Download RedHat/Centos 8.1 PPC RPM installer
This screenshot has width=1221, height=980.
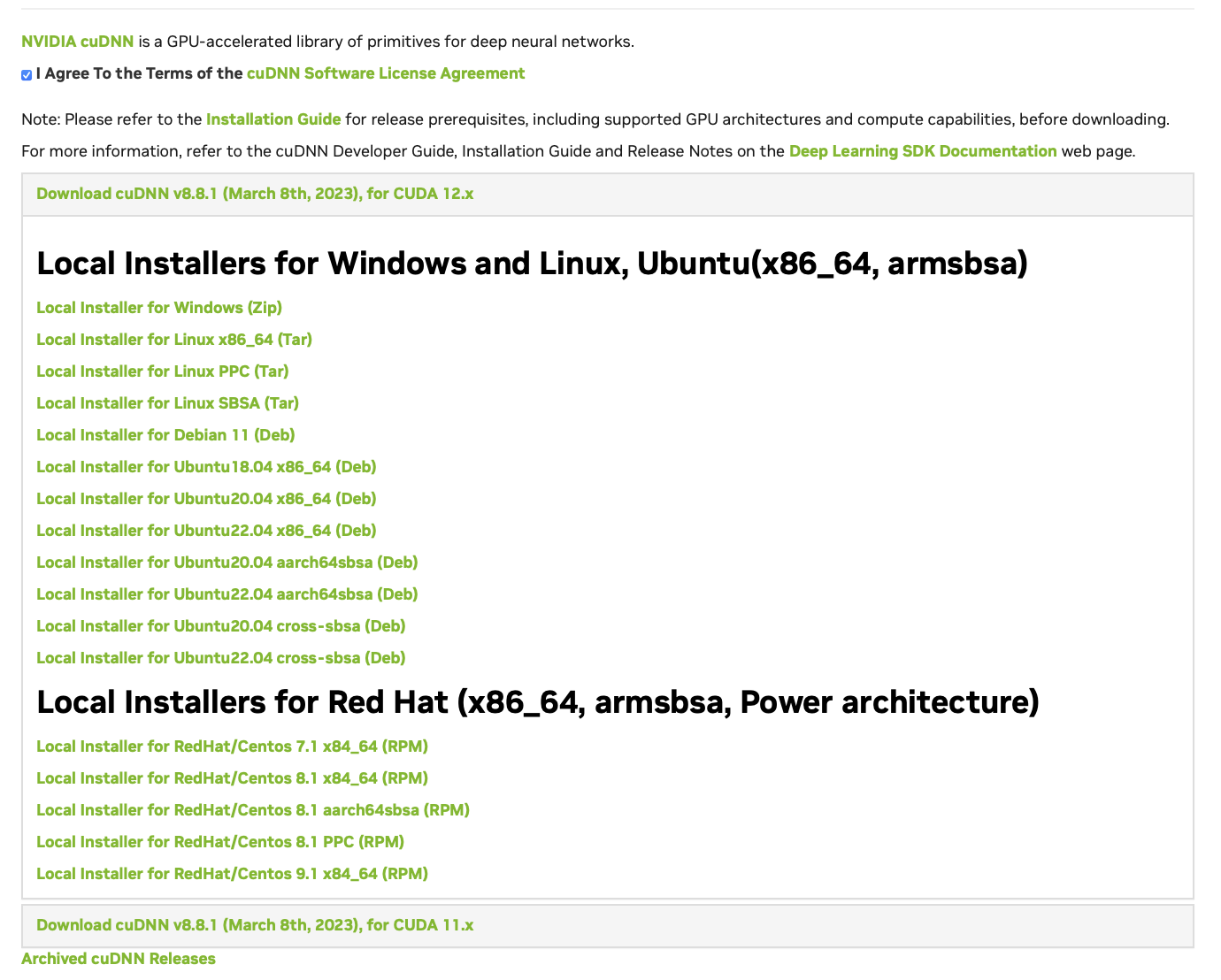(x=220, y=842)
